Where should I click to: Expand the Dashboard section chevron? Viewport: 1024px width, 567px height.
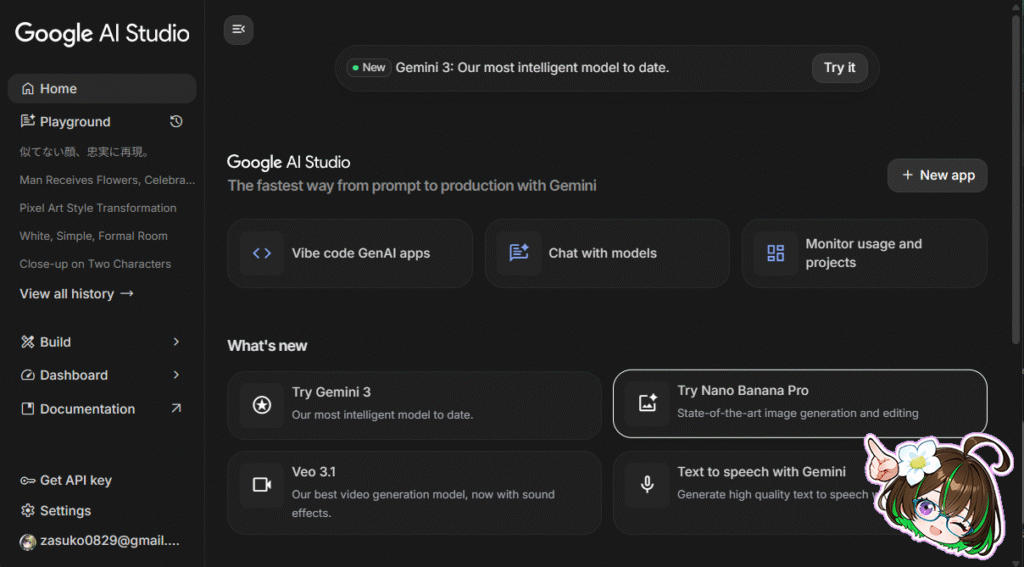(176, 375)
